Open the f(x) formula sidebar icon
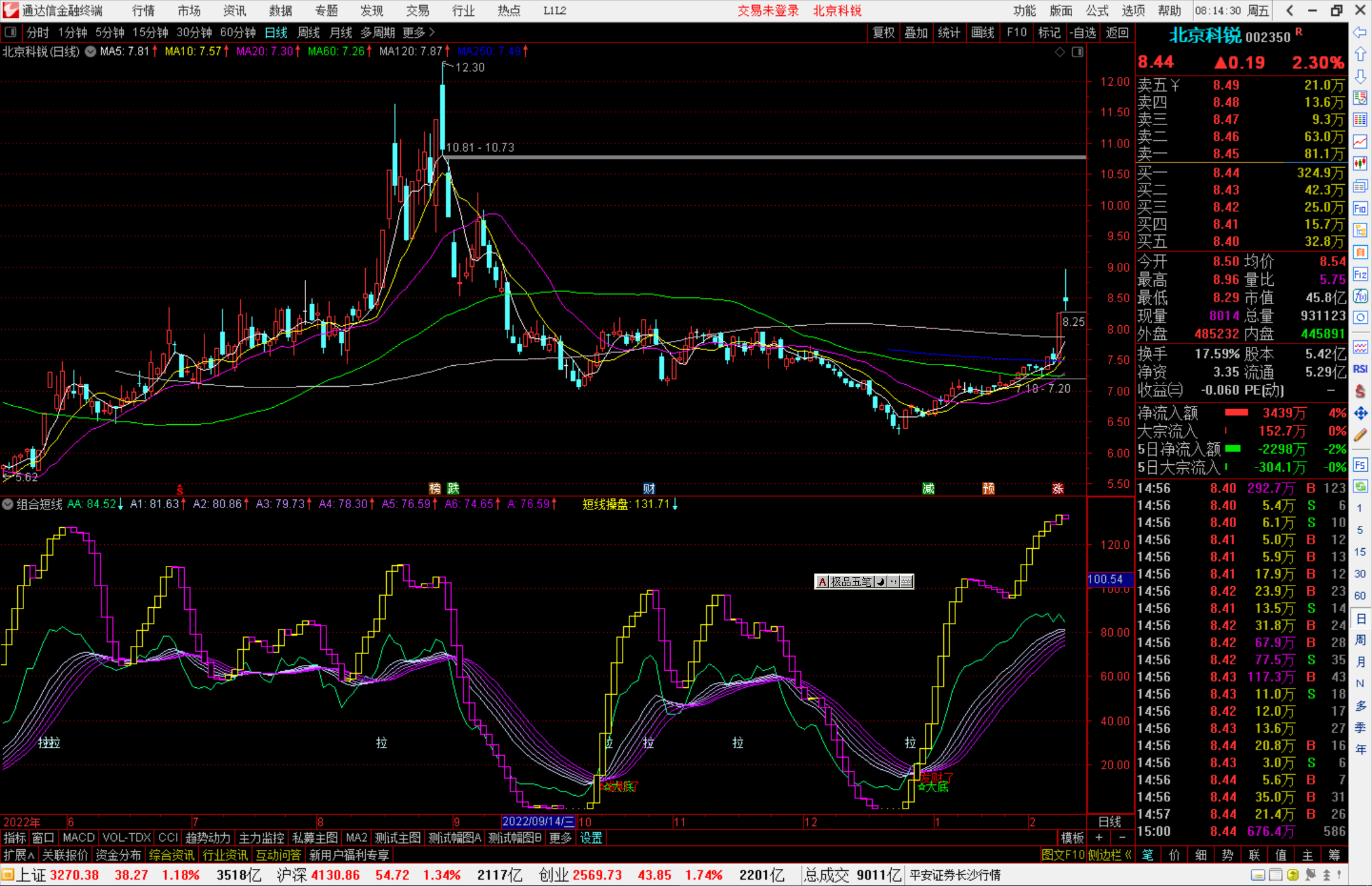Screen dimensions: 1372x886 click(x=1360, y=296)
